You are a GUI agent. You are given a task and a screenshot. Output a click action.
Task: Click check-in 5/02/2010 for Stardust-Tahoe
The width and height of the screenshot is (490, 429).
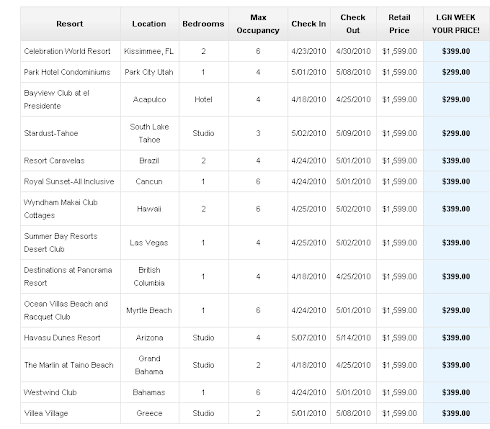click(309, 133)
